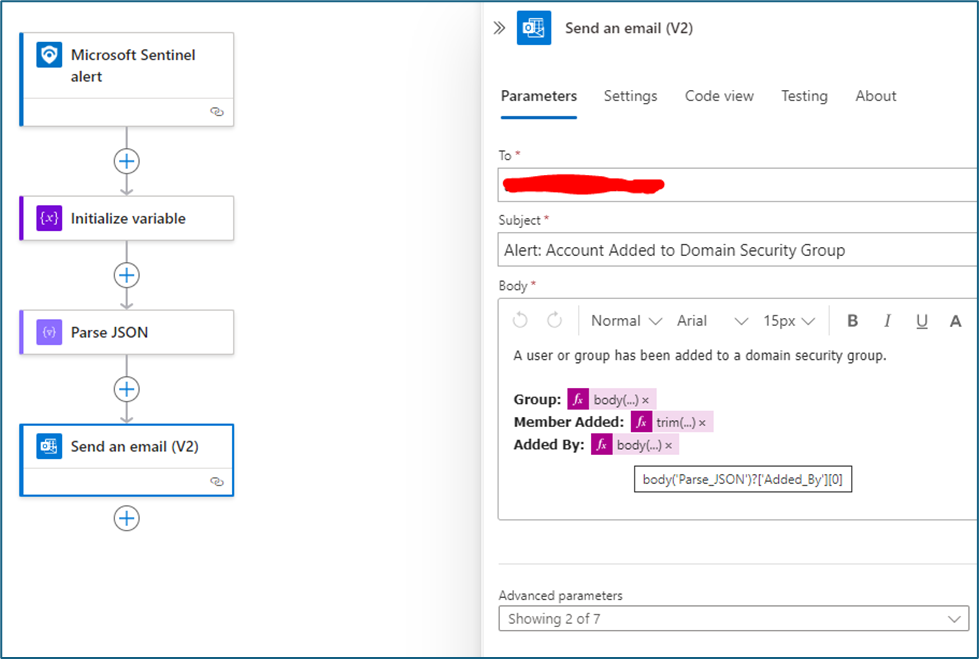Click the redo icon in the body editor
This screenshot has width=979, height=659.
coord(554,321)
